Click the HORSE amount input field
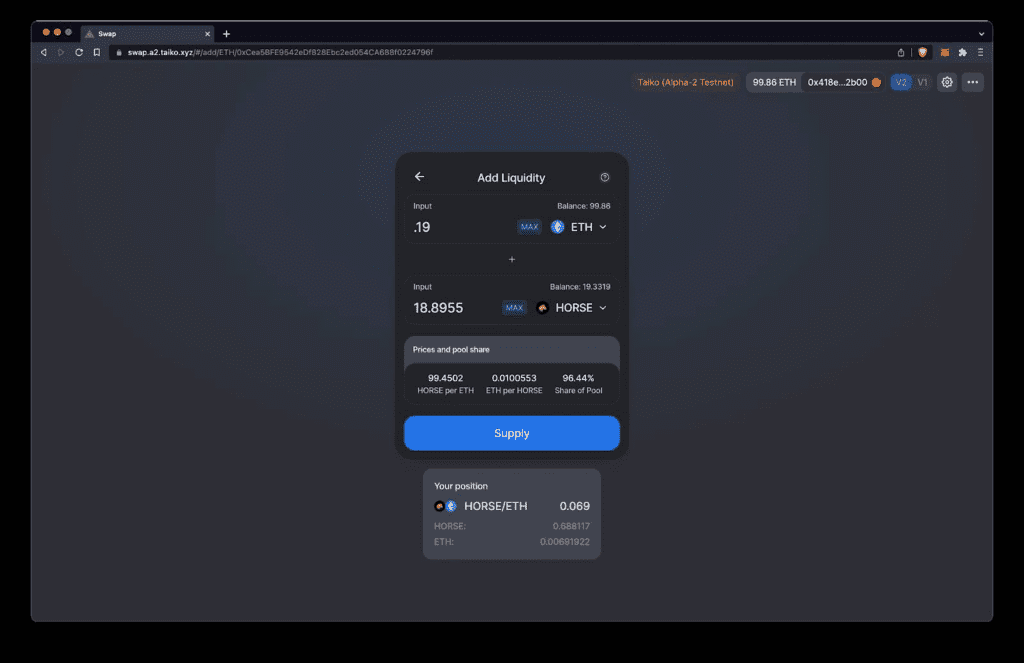 (x=455, y=308)
